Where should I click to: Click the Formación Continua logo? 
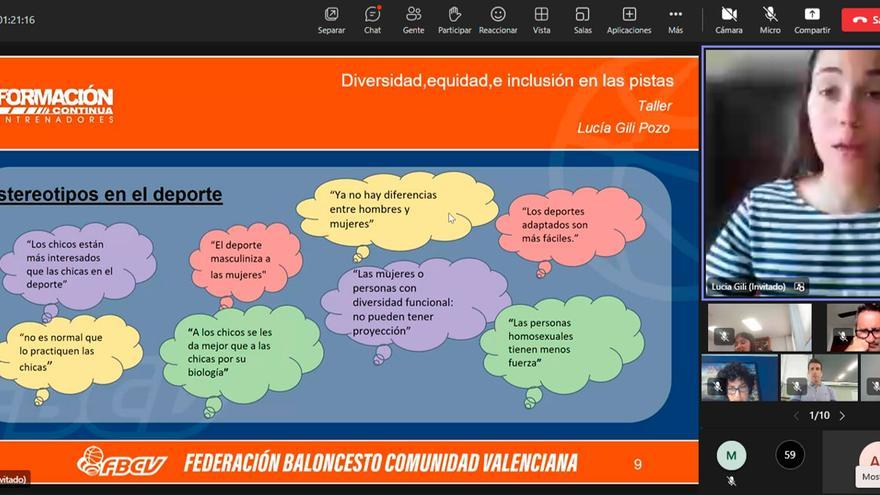click(x=56, y=106)
